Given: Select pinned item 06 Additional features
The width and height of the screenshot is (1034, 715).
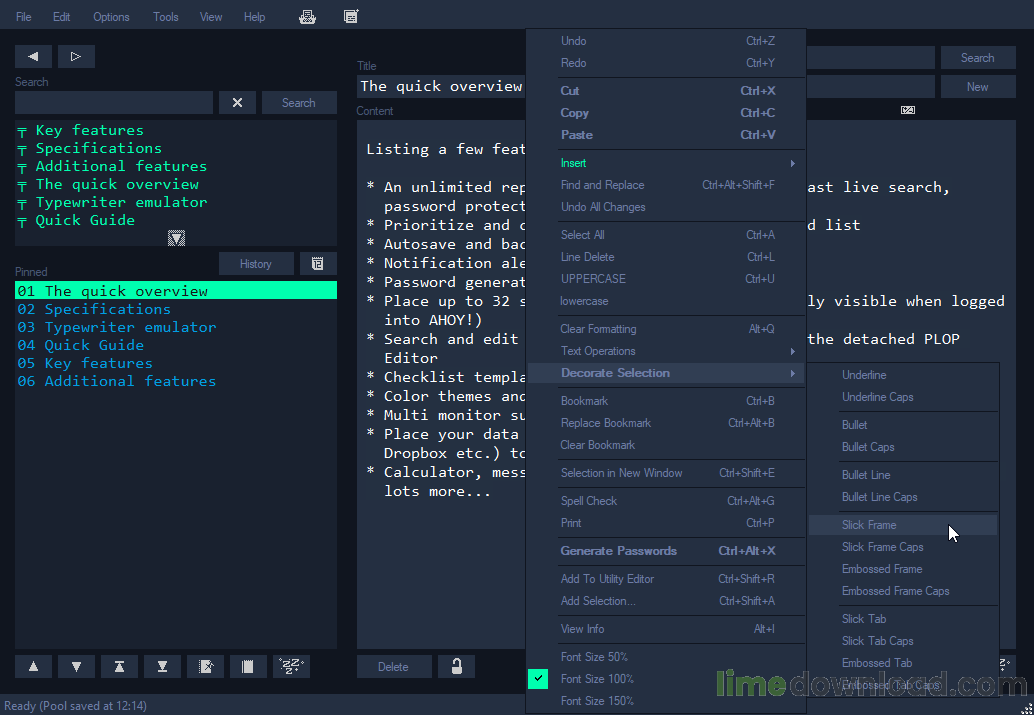Looking at the screenshot, I should (x=176, y=381).
